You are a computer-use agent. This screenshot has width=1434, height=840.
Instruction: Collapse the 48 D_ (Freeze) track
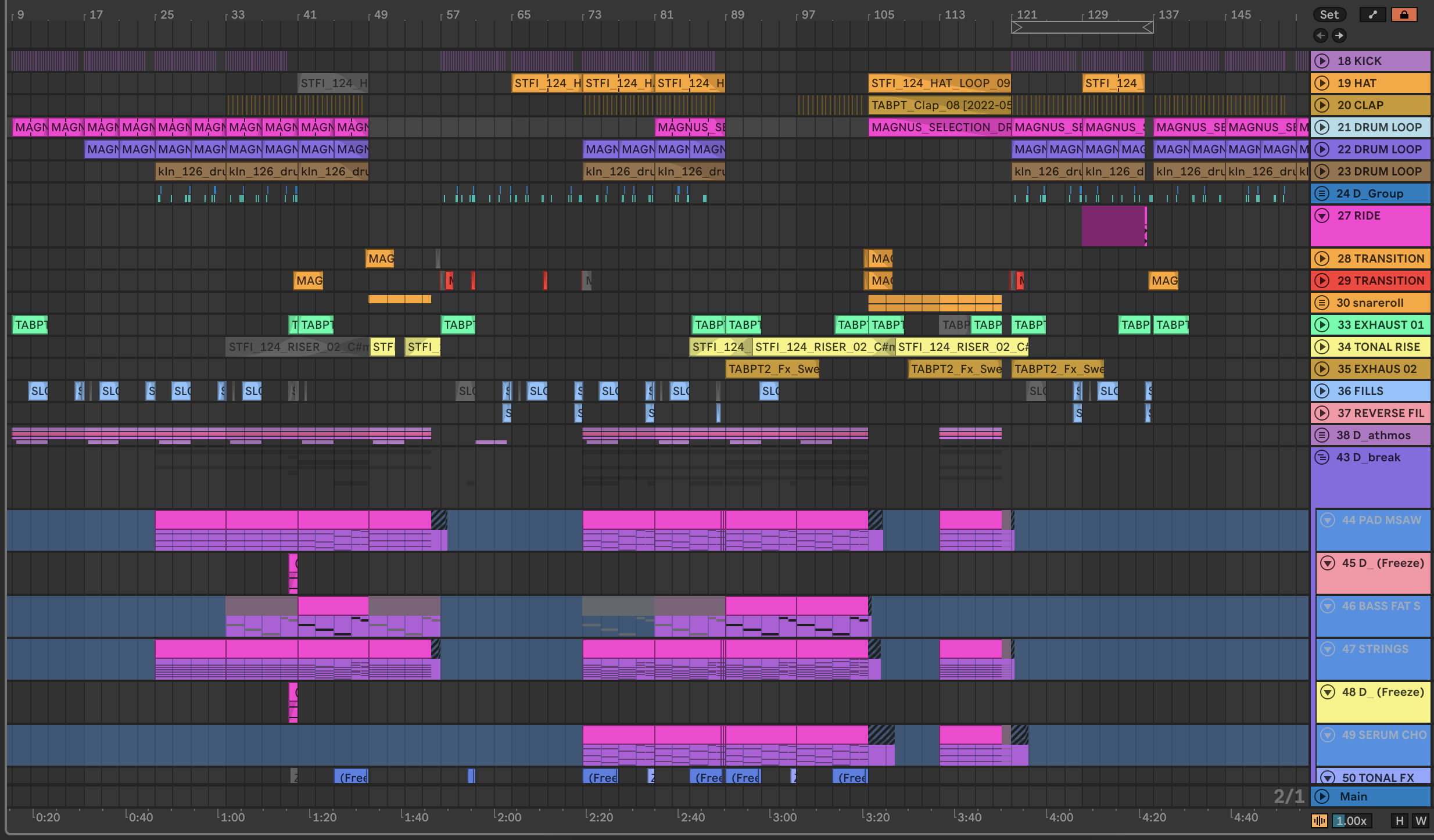pyautogui.click(x=1328, y=692)
